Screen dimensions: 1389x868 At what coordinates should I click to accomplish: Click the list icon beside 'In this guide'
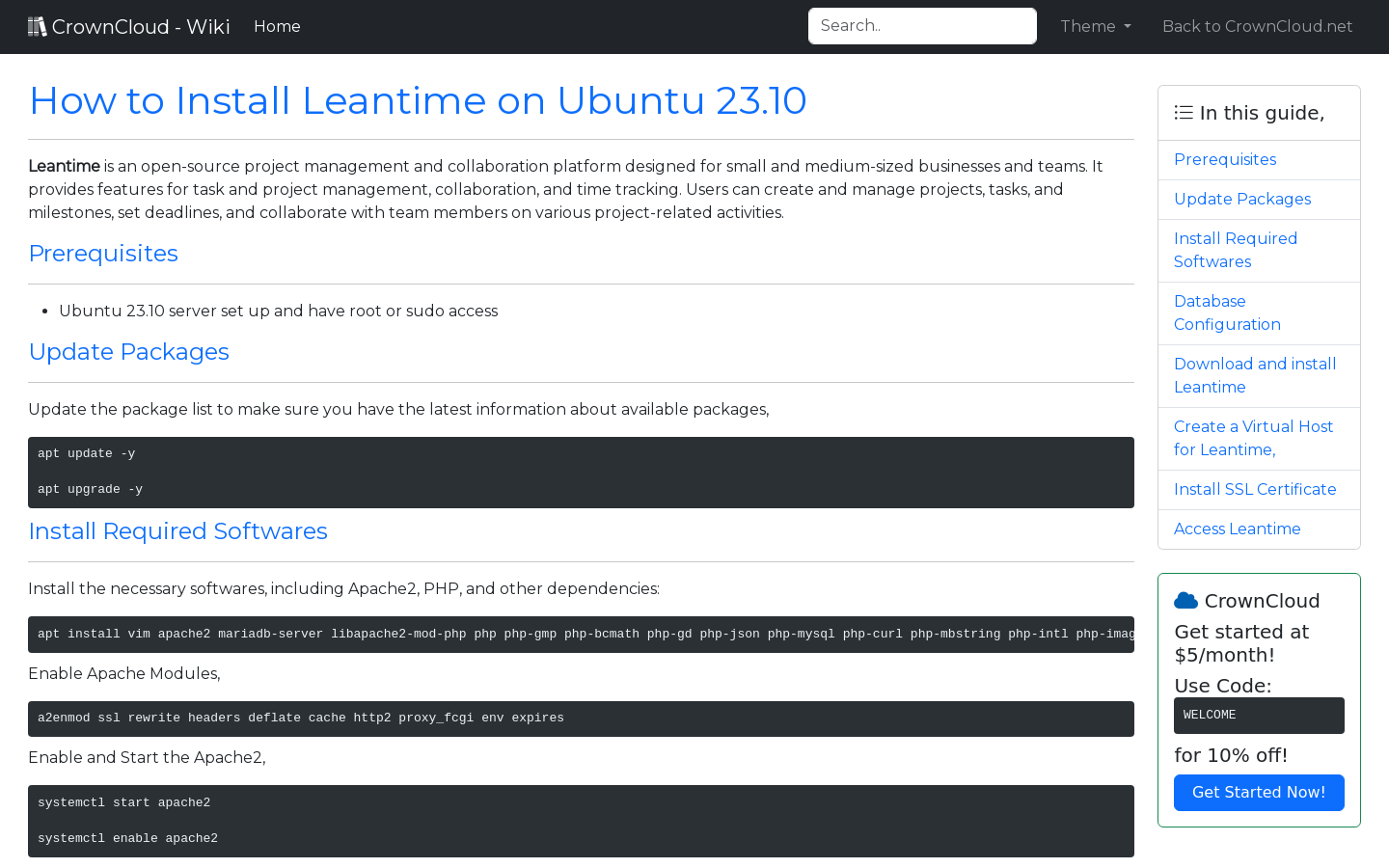click(1183, 112)
